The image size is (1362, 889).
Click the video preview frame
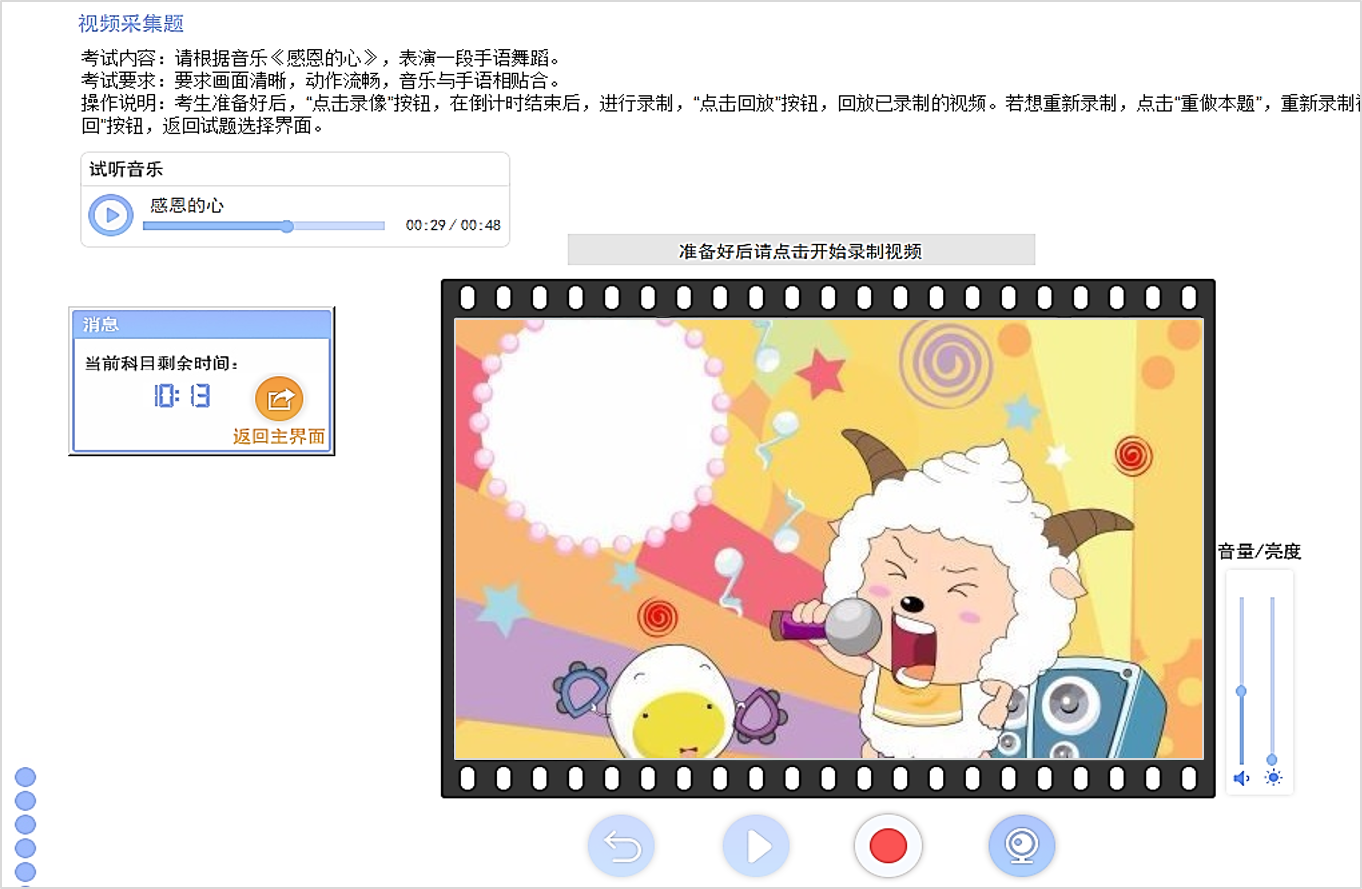click(829, 539)
